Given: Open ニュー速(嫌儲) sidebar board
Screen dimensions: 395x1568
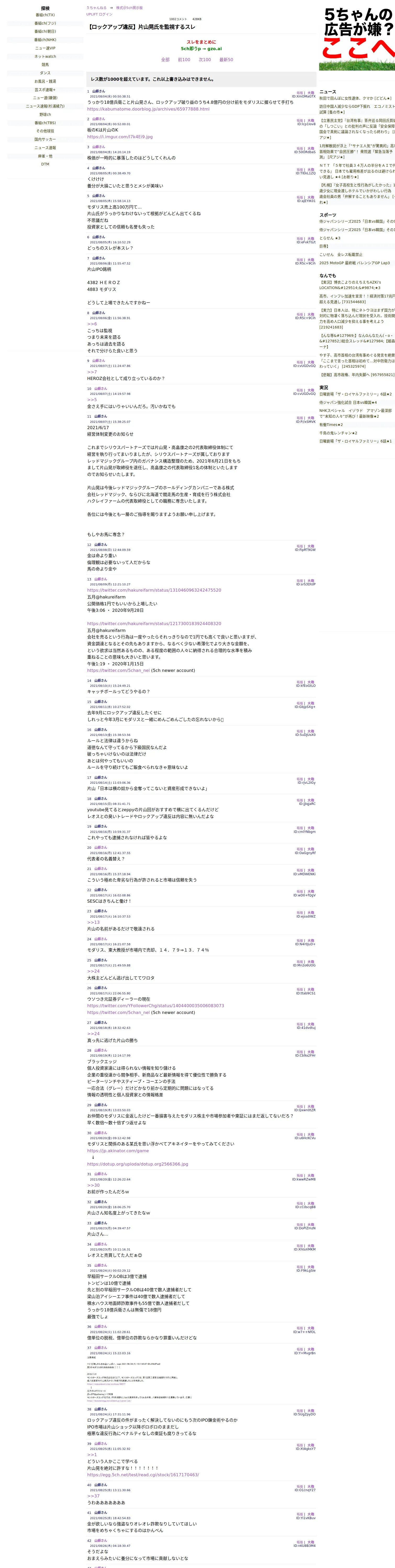Looking at the screenshot, I should [x=45, y=97].
